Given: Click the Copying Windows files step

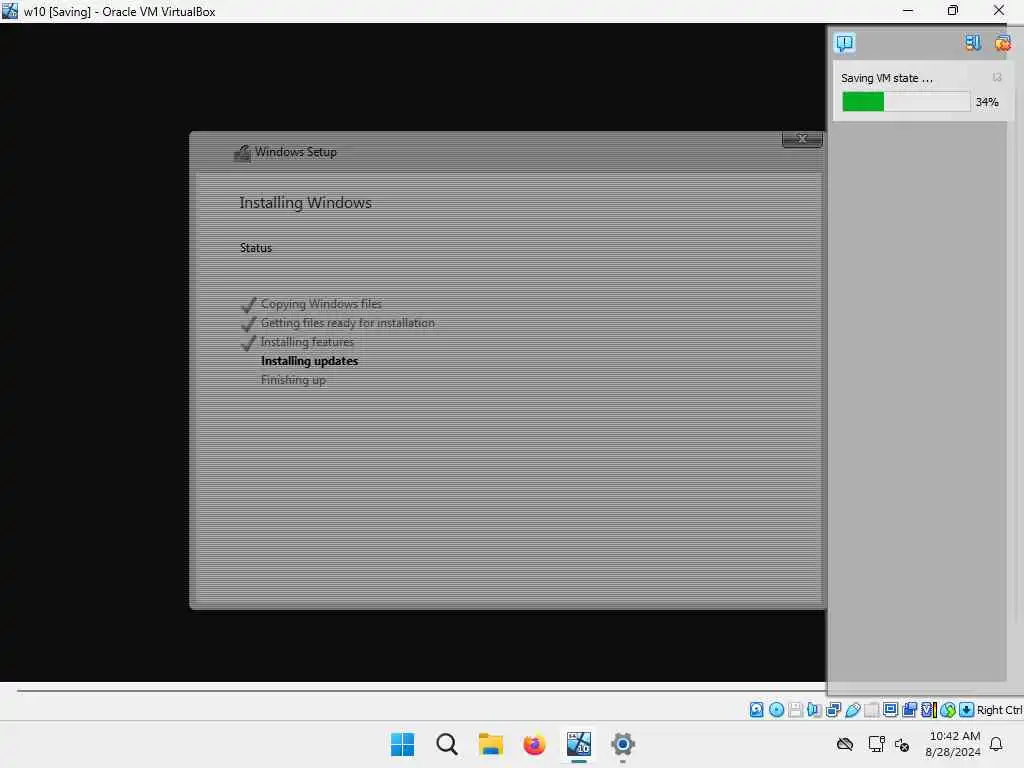Looking at the screenshot, I should click(321, 304).
